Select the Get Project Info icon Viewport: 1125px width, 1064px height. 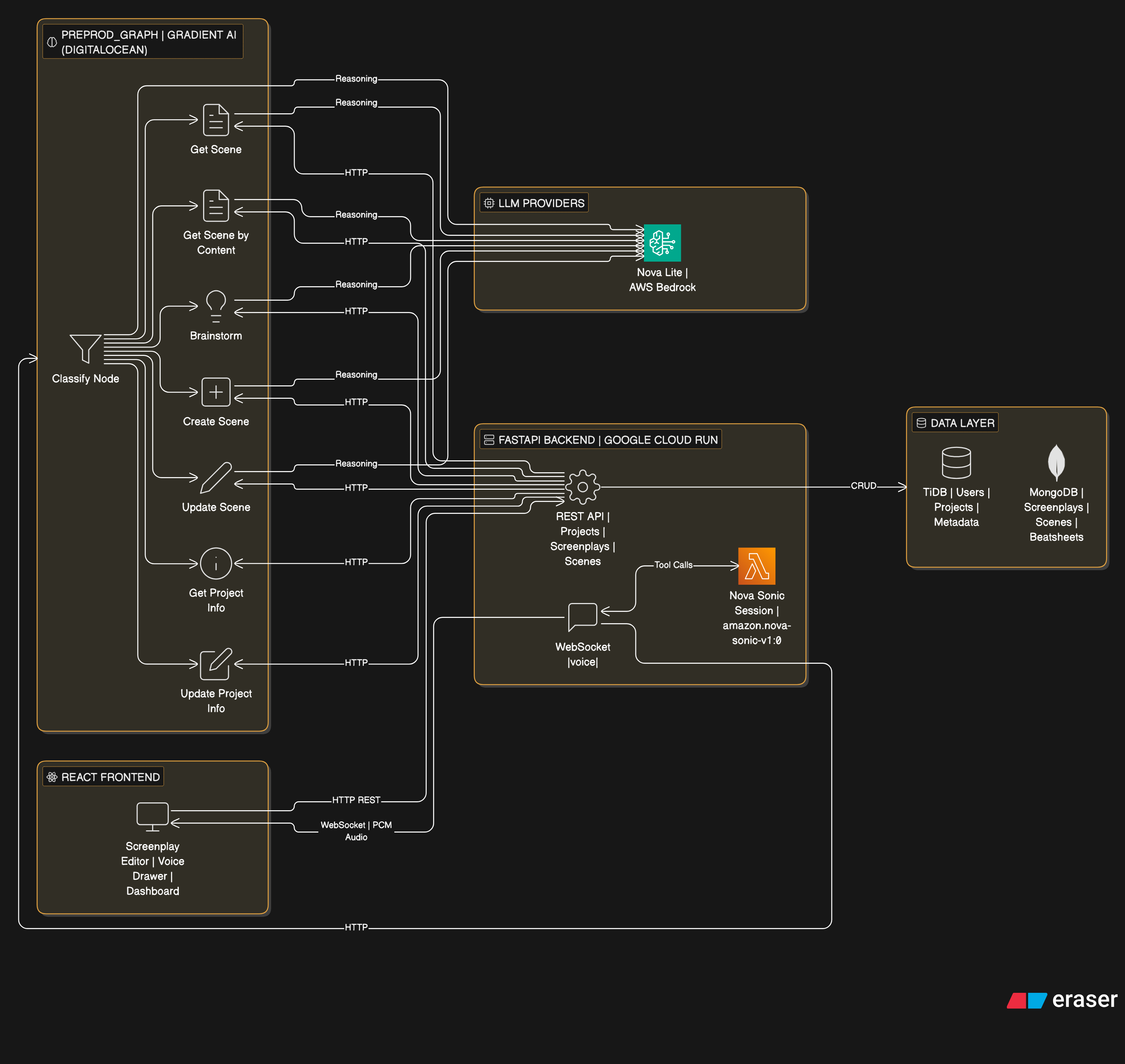[x=215, y=563]
